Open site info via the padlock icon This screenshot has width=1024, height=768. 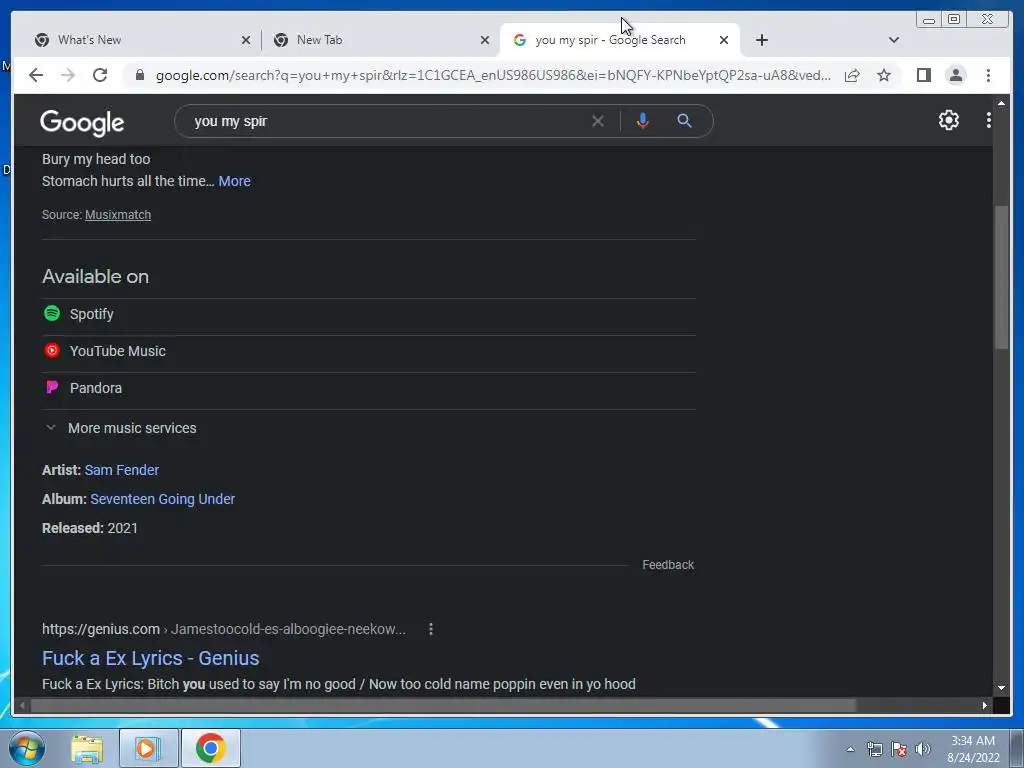[139, 75]
